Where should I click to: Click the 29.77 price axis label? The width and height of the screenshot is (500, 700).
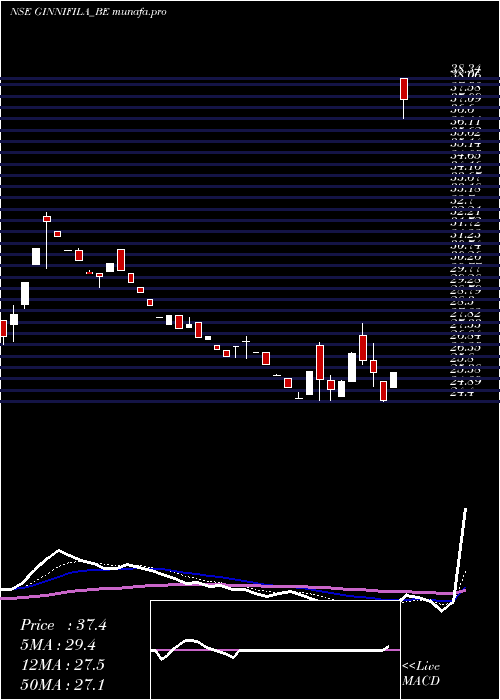pyautogui.click(x=466, y=269)
